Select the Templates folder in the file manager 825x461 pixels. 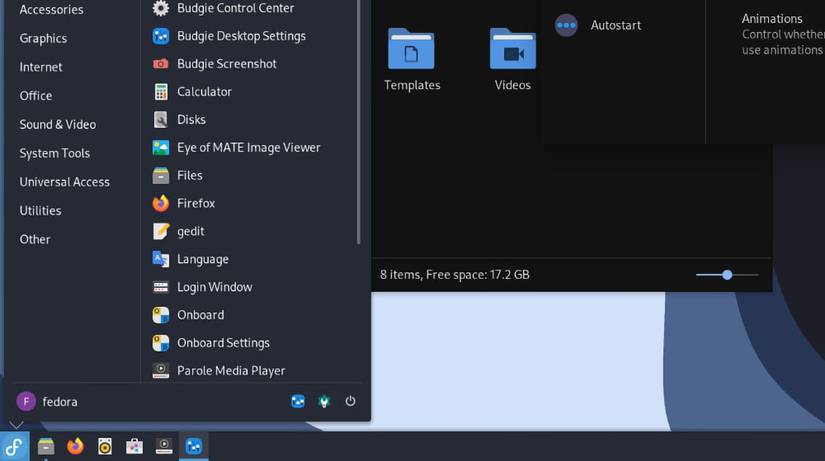(x=411, y=59)
